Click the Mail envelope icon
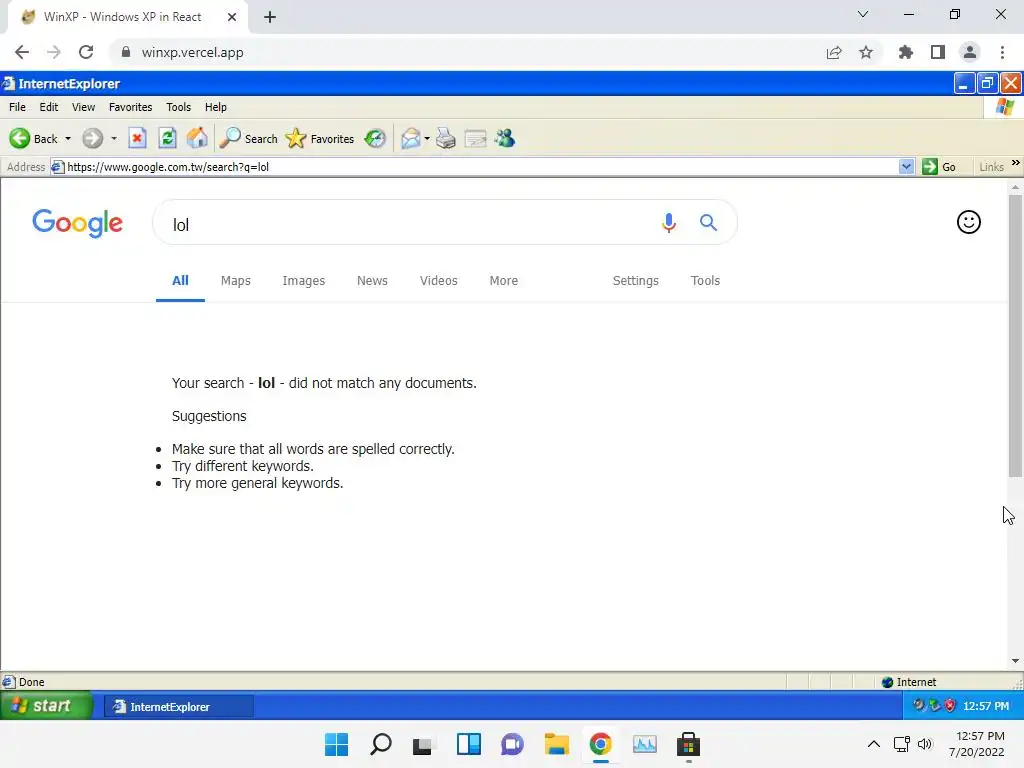Viewport: 1024px width, 768px height. tap(411, 138)
